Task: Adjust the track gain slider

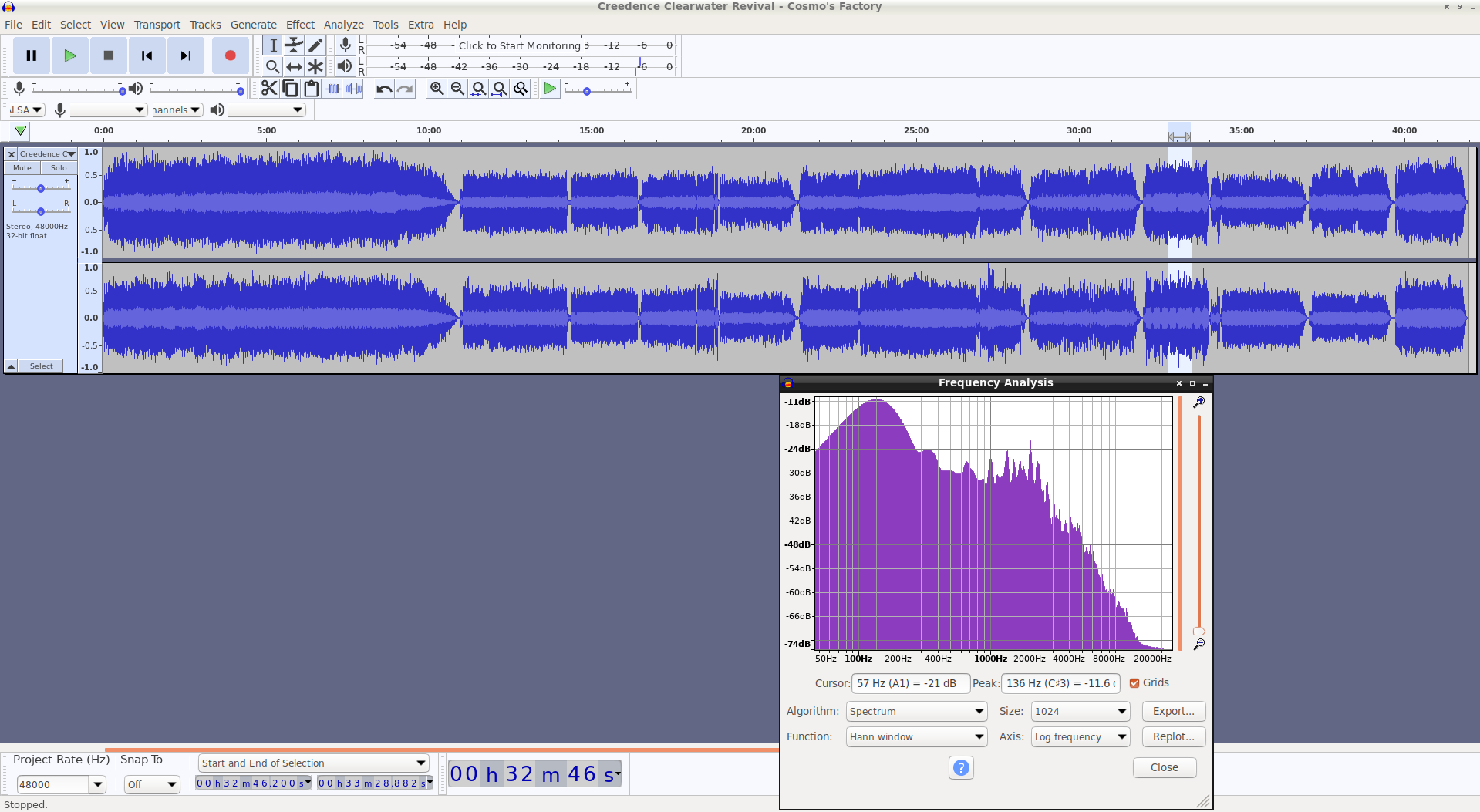Action: pos(41,187)
